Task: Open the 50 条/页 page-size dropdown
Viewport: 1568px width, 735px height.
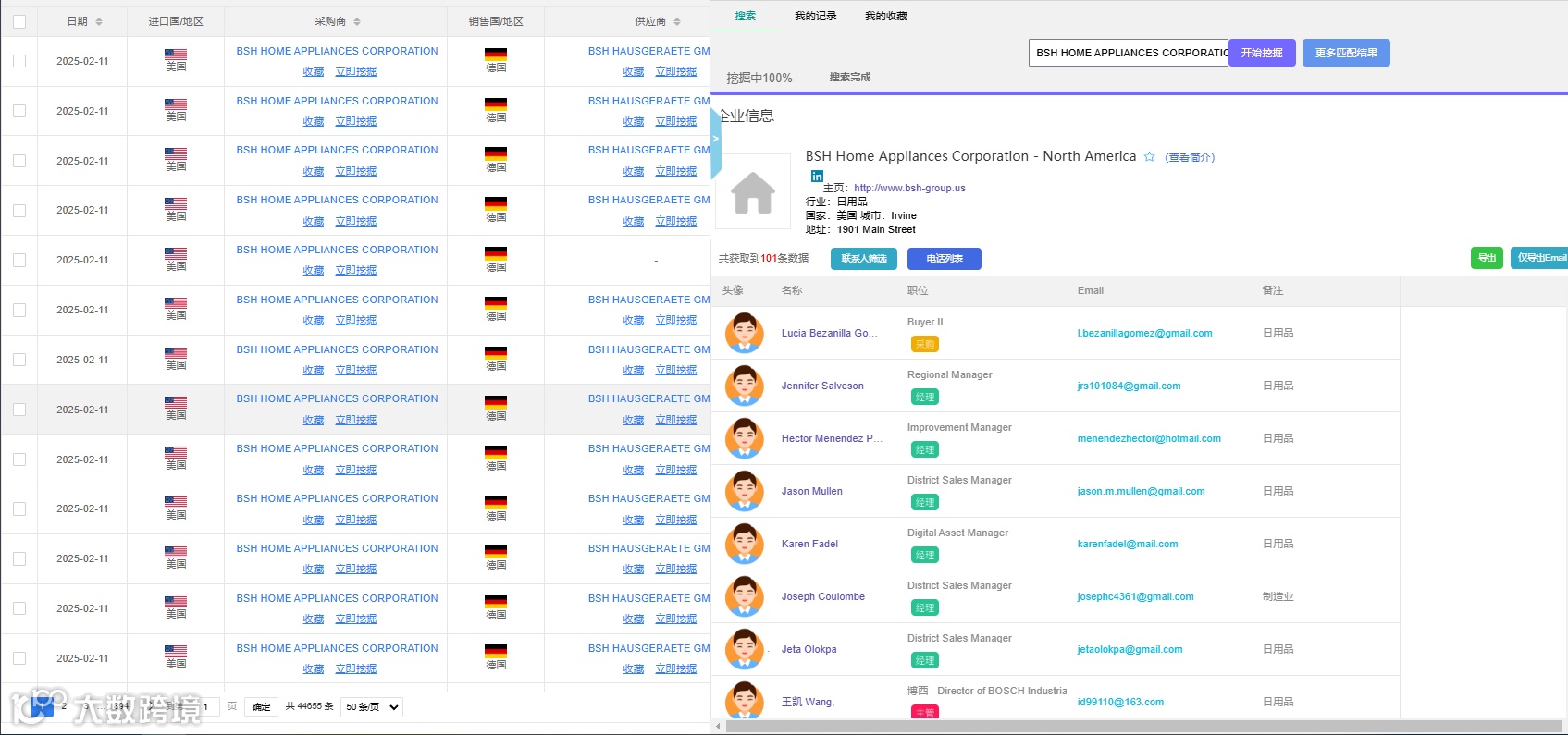Action: click(372, 707)
